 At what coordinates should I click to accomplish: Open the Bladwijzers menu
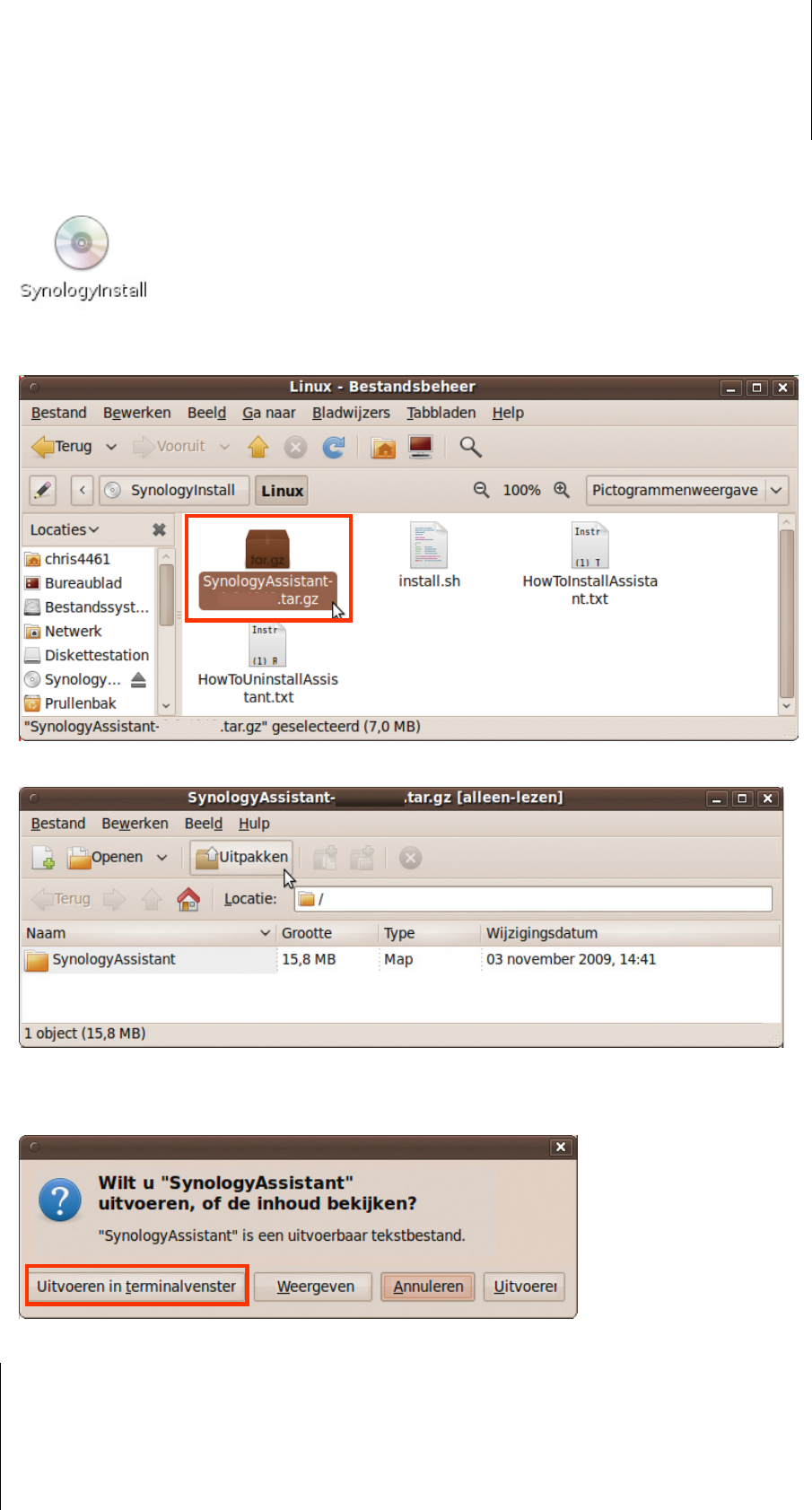coord(351,413)
